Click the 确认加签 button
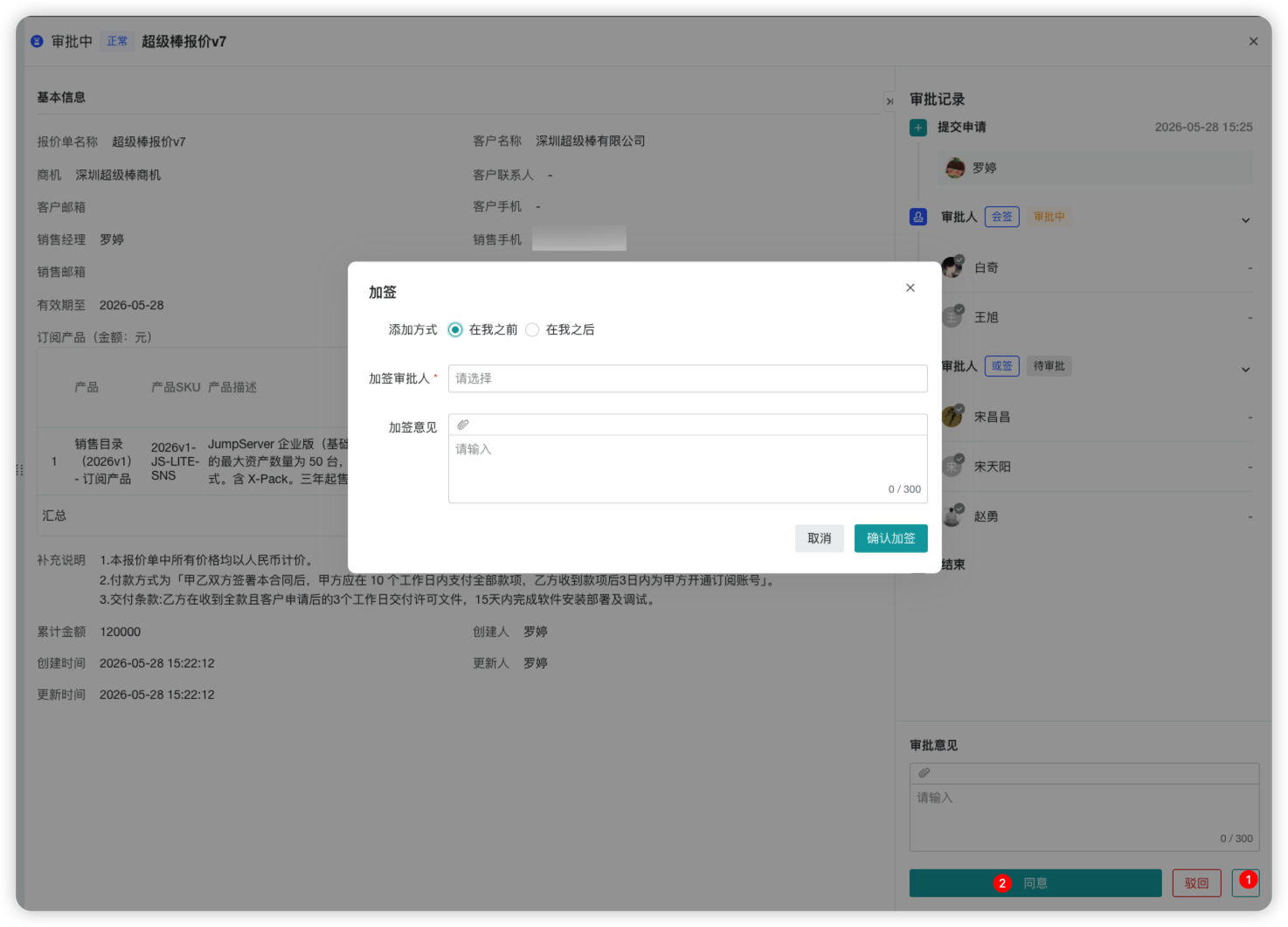The height and width of the screenshot is (927, 1288). point(891,538)
